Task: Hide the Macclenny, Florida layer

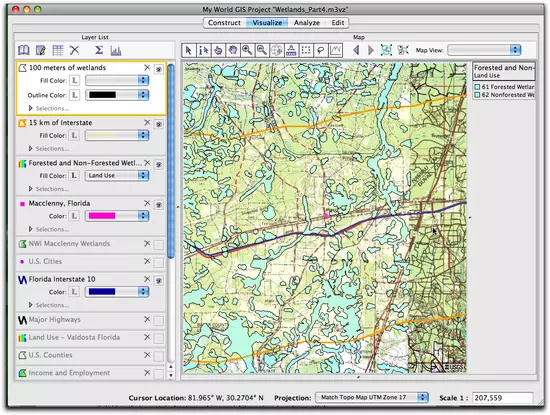Action: (x=159, y=205)
